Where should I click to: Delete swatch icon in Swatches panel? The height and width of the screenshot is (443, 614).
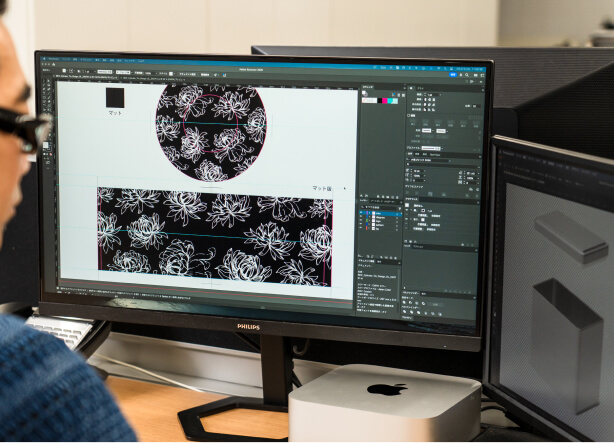pyautogui.click(x=397, y=197)
